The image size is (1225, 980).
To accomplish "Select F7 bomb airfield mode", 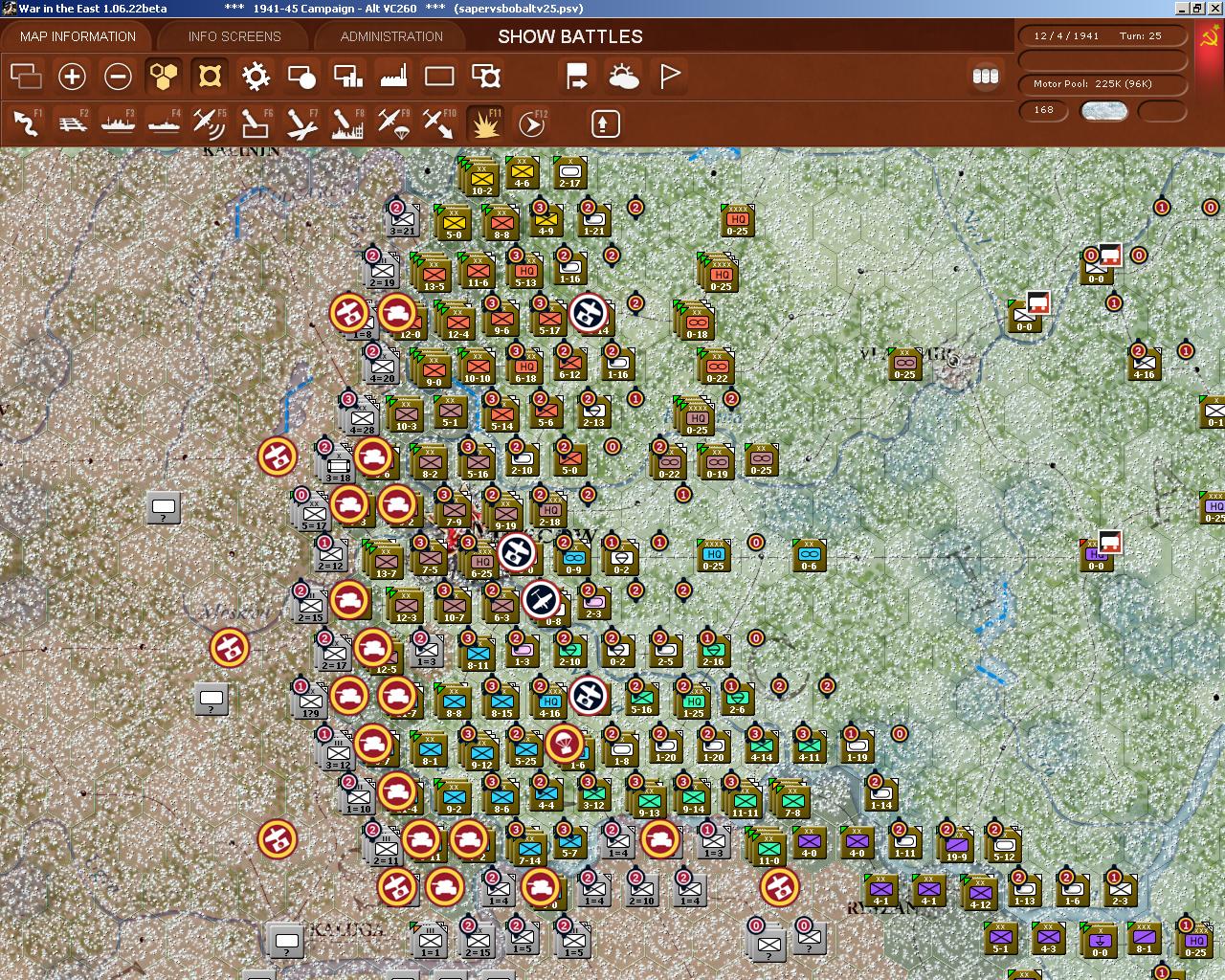I will click(301, 123).
